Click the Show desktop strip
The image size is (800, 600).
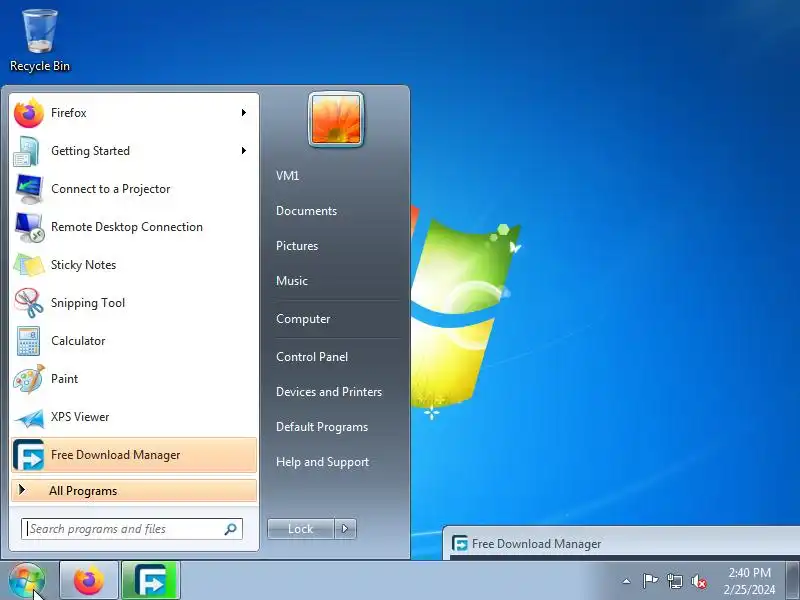click(x=793, y=581)
